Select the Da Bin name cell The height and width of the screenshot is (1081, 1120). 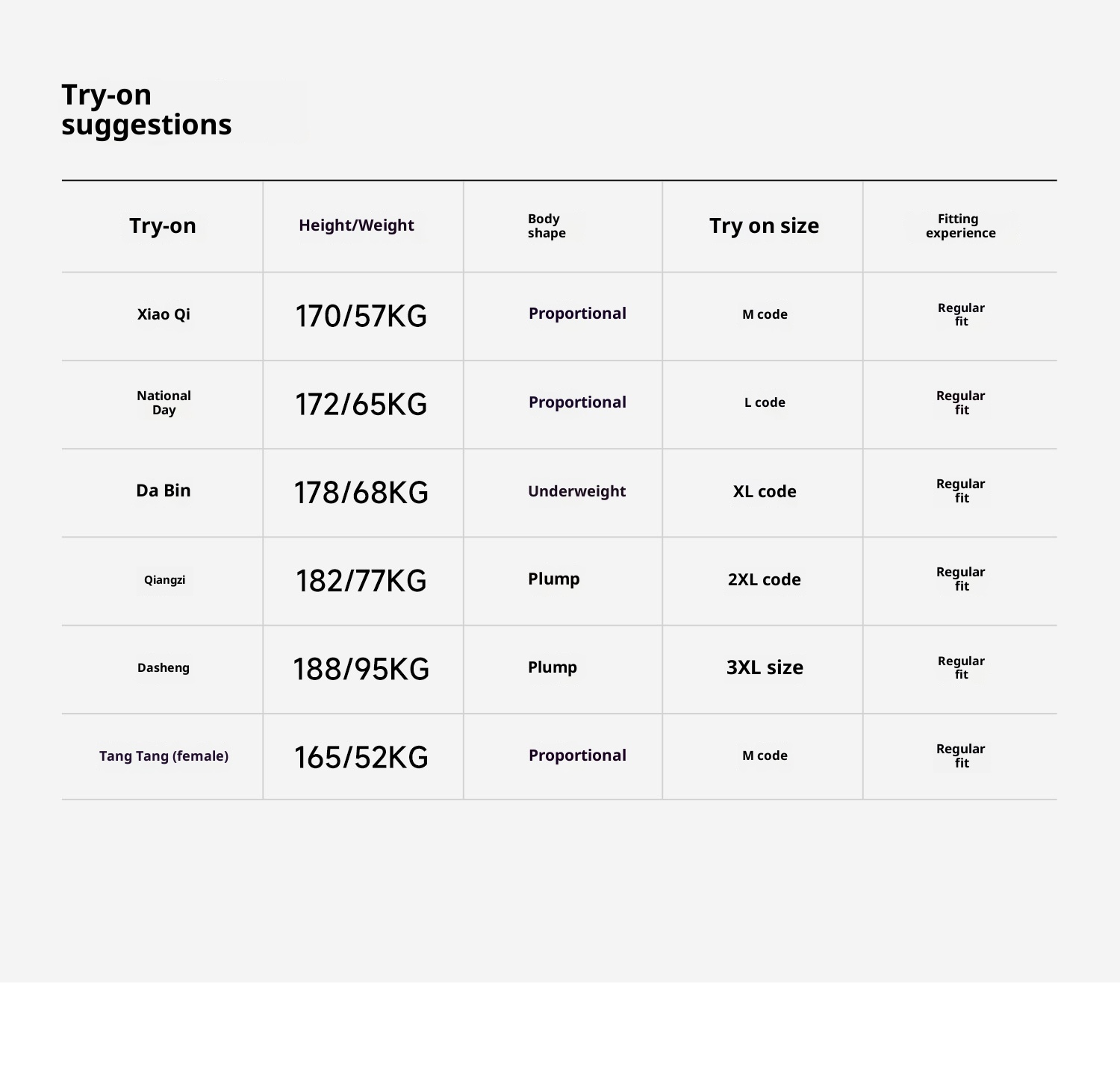click(164, 490)
